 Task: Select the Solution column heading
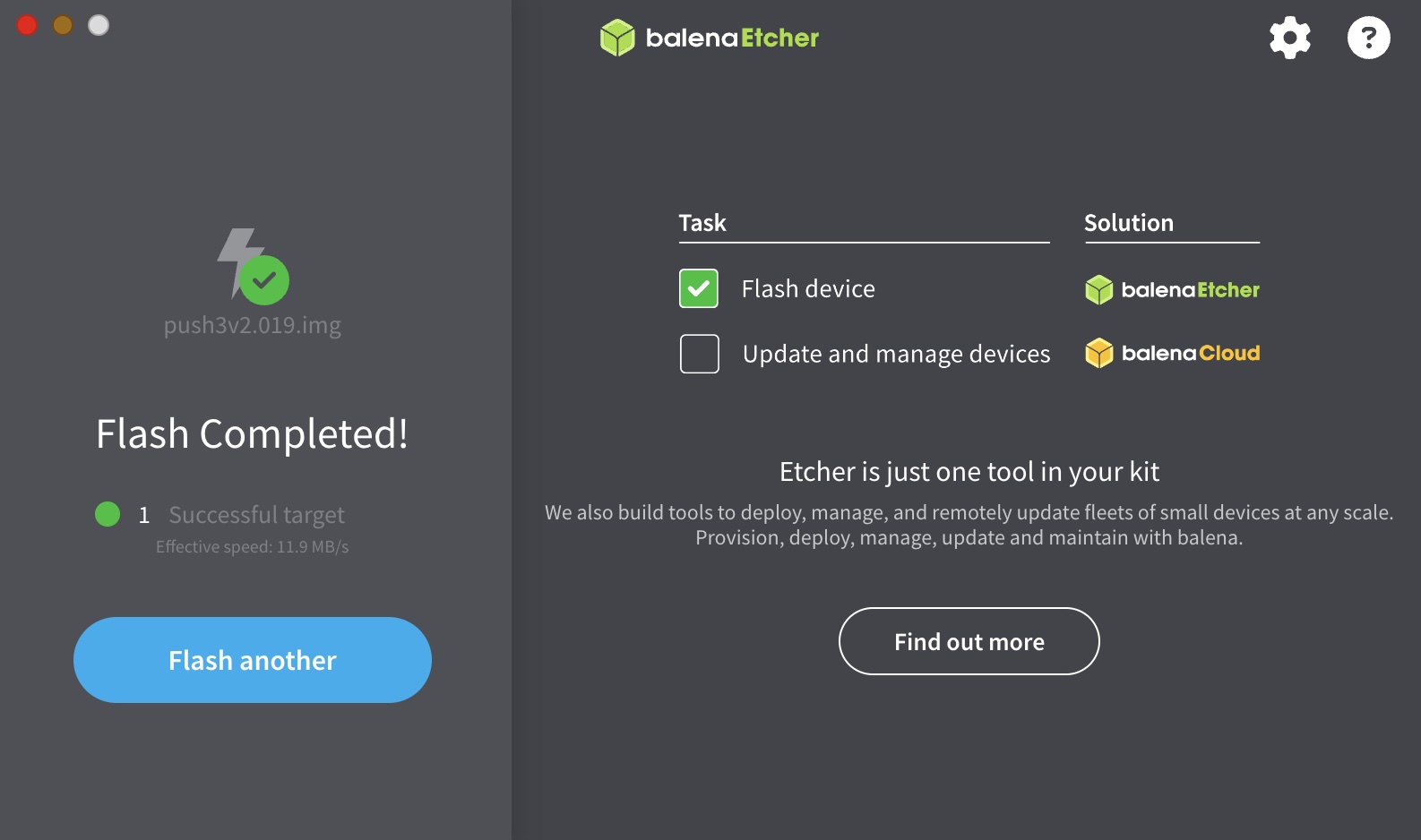pos(1129,223)
